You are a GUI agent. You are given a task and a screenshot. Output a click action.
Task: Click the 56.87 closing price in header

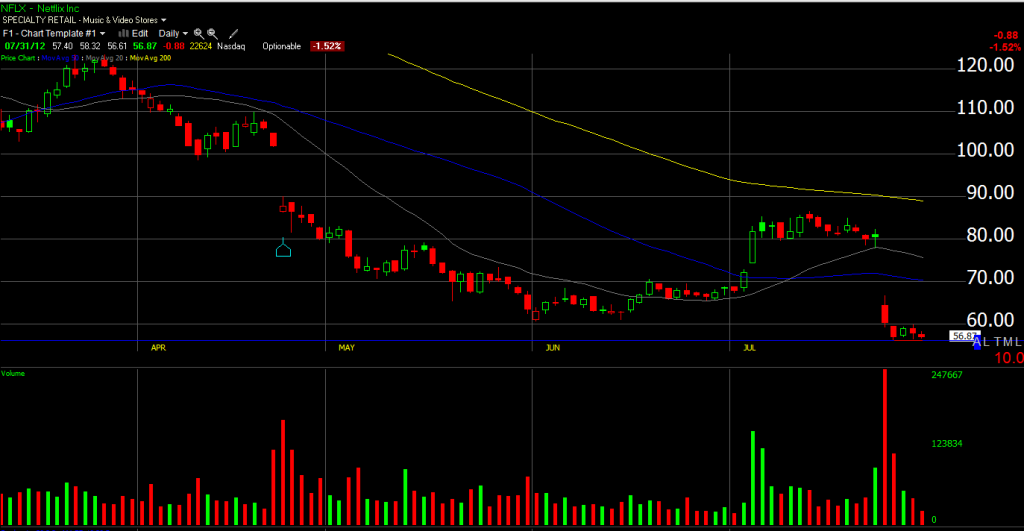click(145, 46)
